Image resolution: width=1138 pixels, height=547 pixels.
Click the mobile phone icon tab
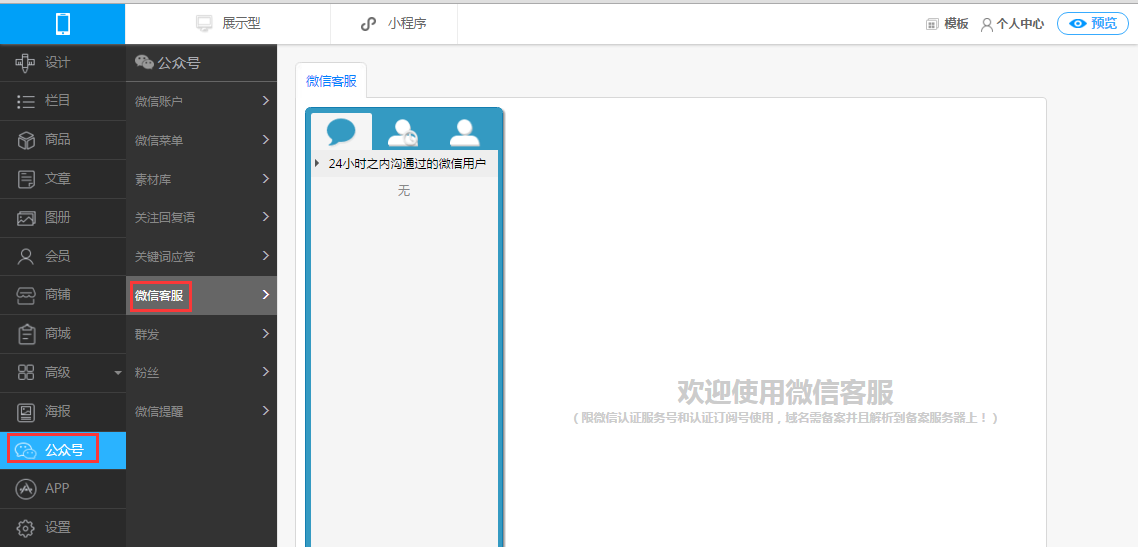coord(62,24)
